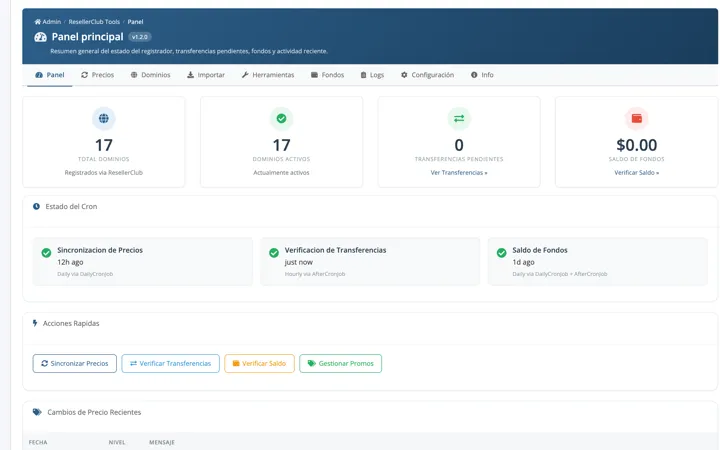This screenshot has height=450, width=720.
Task: Switch to the Info tab
Action: pos(483,75)
